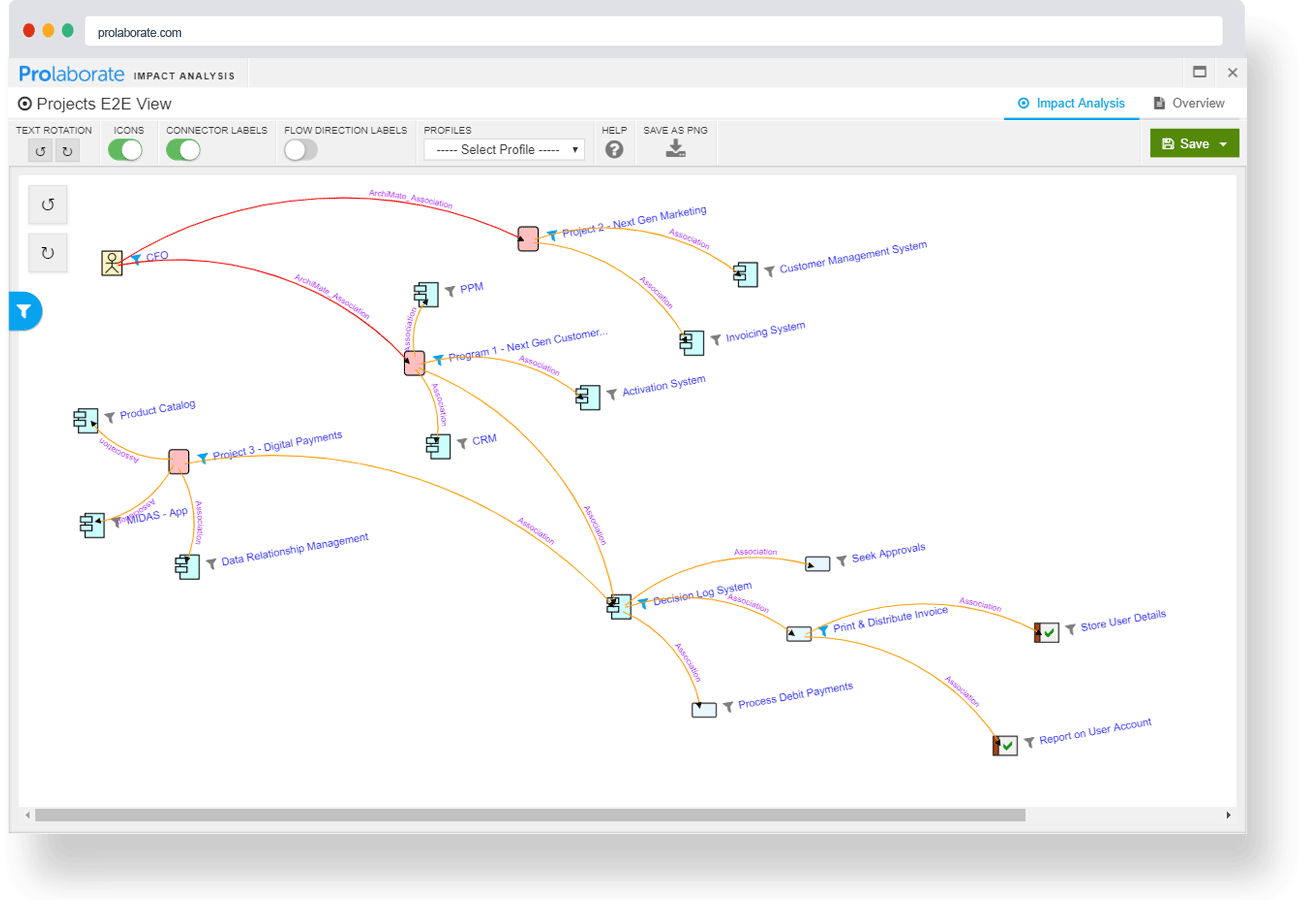Click the Seek Approvals node icon
1299x900 pixels.
pyautogui.click(x=817, y=564)
